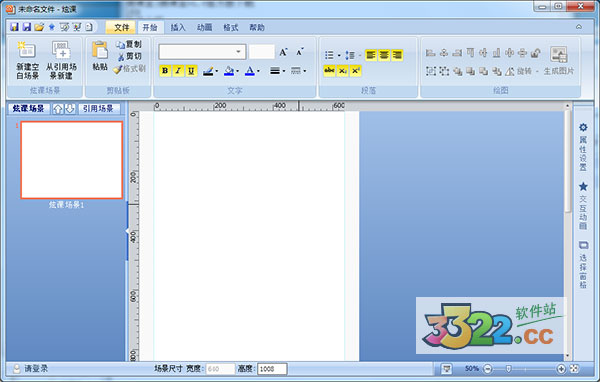Switch to the referenced scenes (引用场景) button
The width and height of the screenshot is (600, 382).
pyautogui.click(x=98, y=109)
